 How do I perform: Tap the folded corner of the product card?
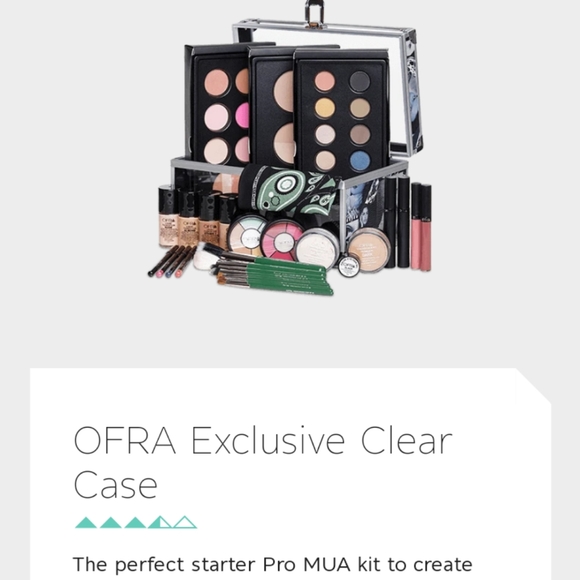(534, 385)
